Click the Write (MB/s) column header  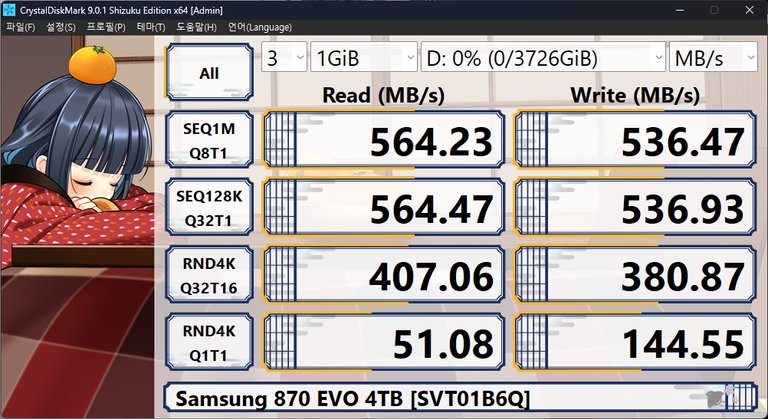[635, 96]
